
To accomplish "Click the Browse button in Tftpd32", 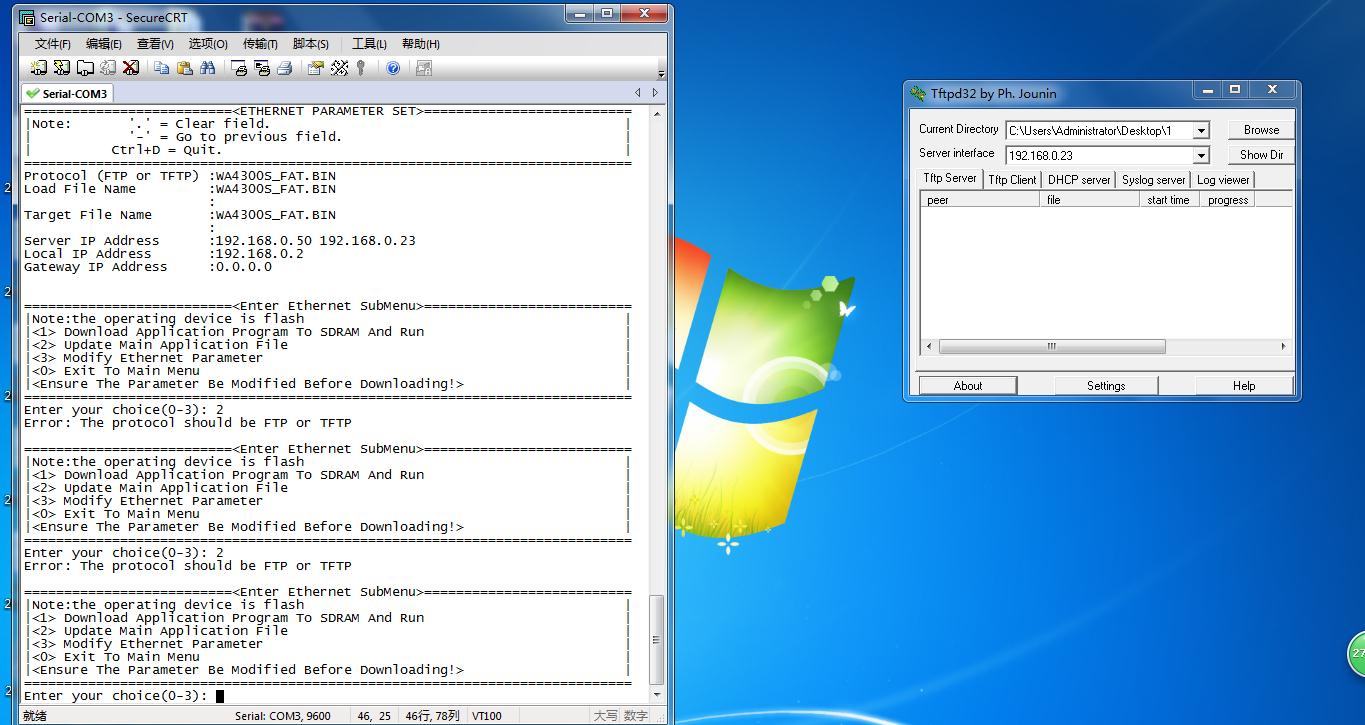I will (1261, 130).
